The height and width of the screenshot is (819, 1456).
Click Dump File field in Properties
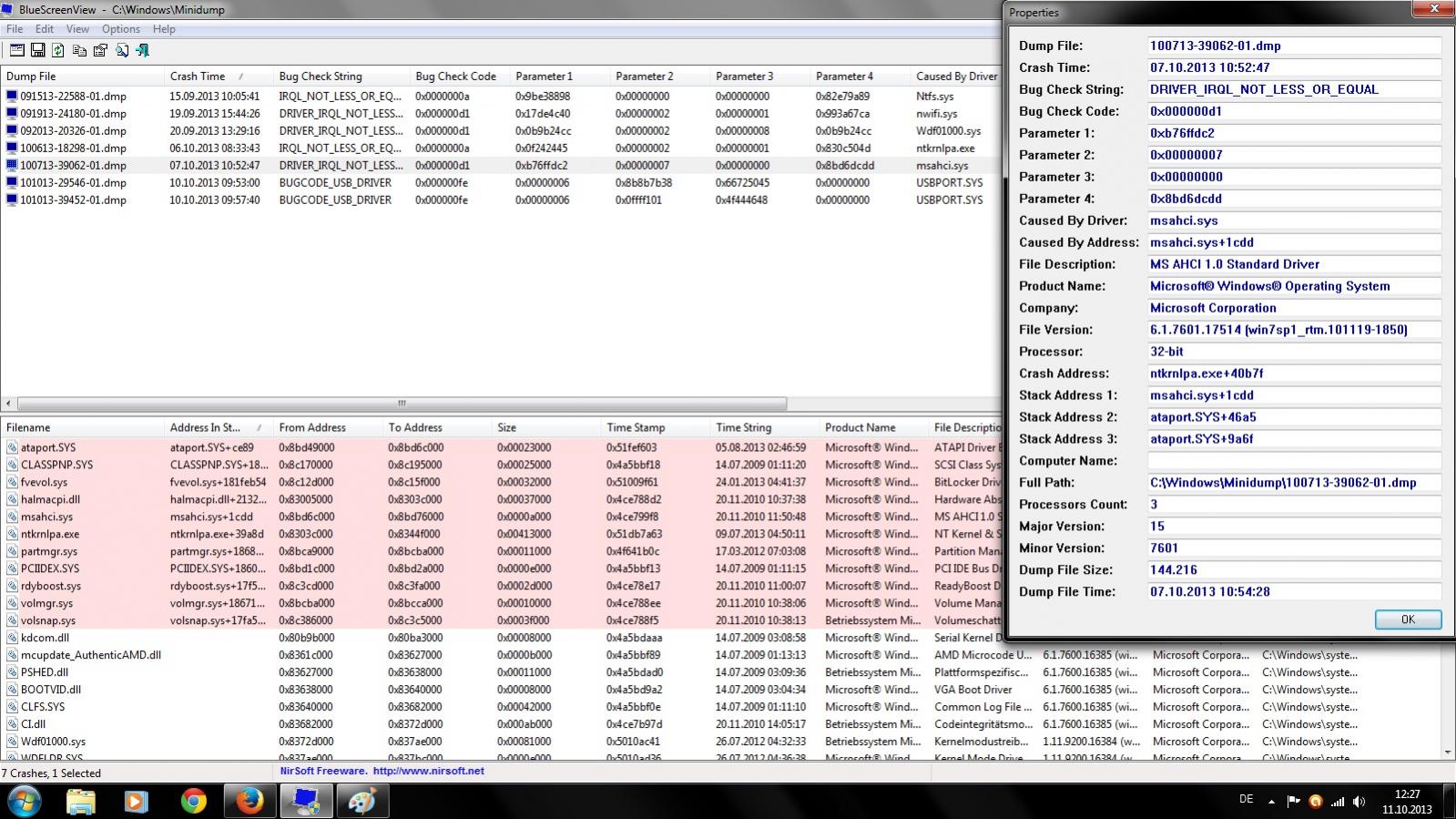point(1294,46)
